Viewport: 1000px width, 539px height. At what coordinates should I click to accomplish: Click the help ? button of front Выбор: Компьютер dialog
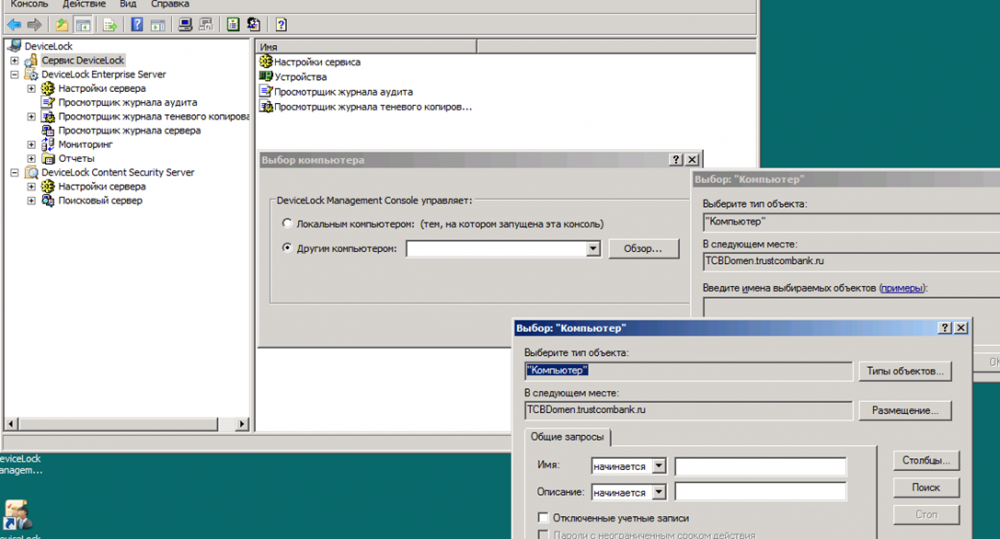pos(945,328)
